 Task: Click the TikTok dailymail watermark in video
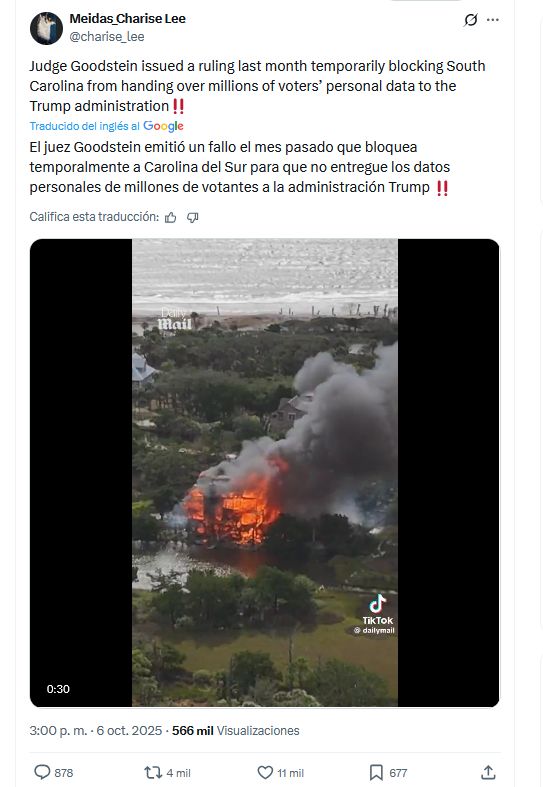pyautogui.click(x=377, y=615)
